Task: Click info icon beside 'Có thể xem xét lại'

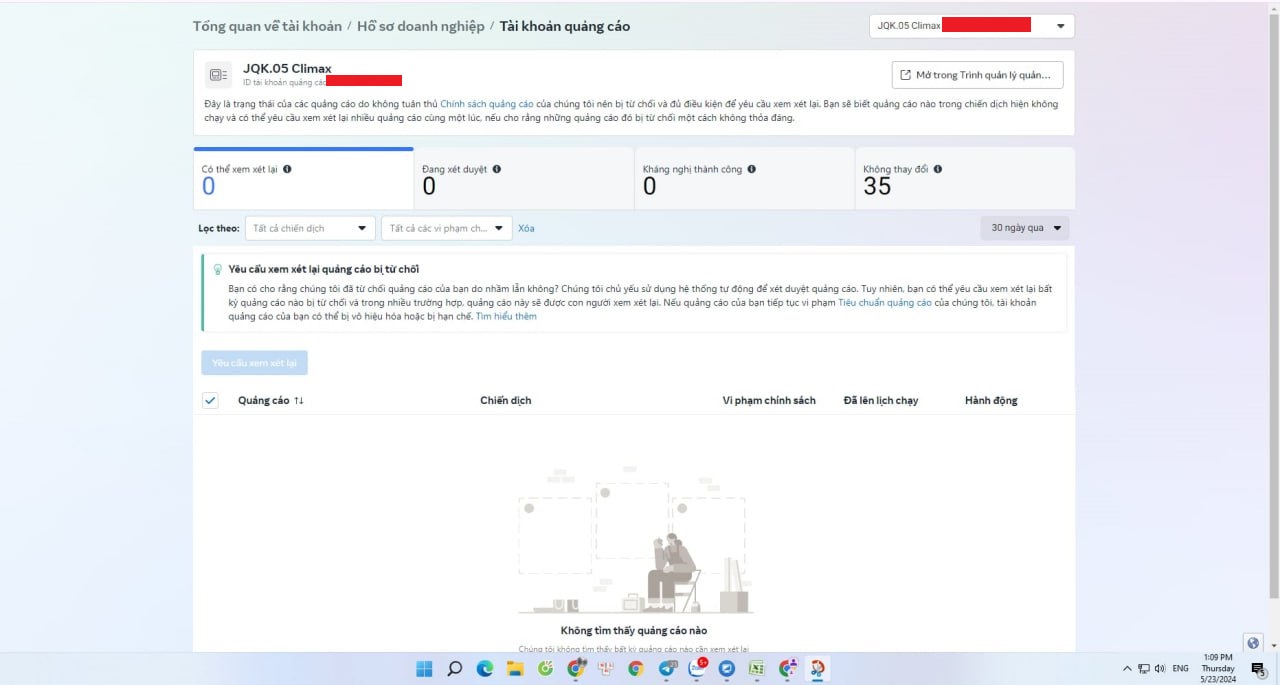Action: (x=287, y=170)
